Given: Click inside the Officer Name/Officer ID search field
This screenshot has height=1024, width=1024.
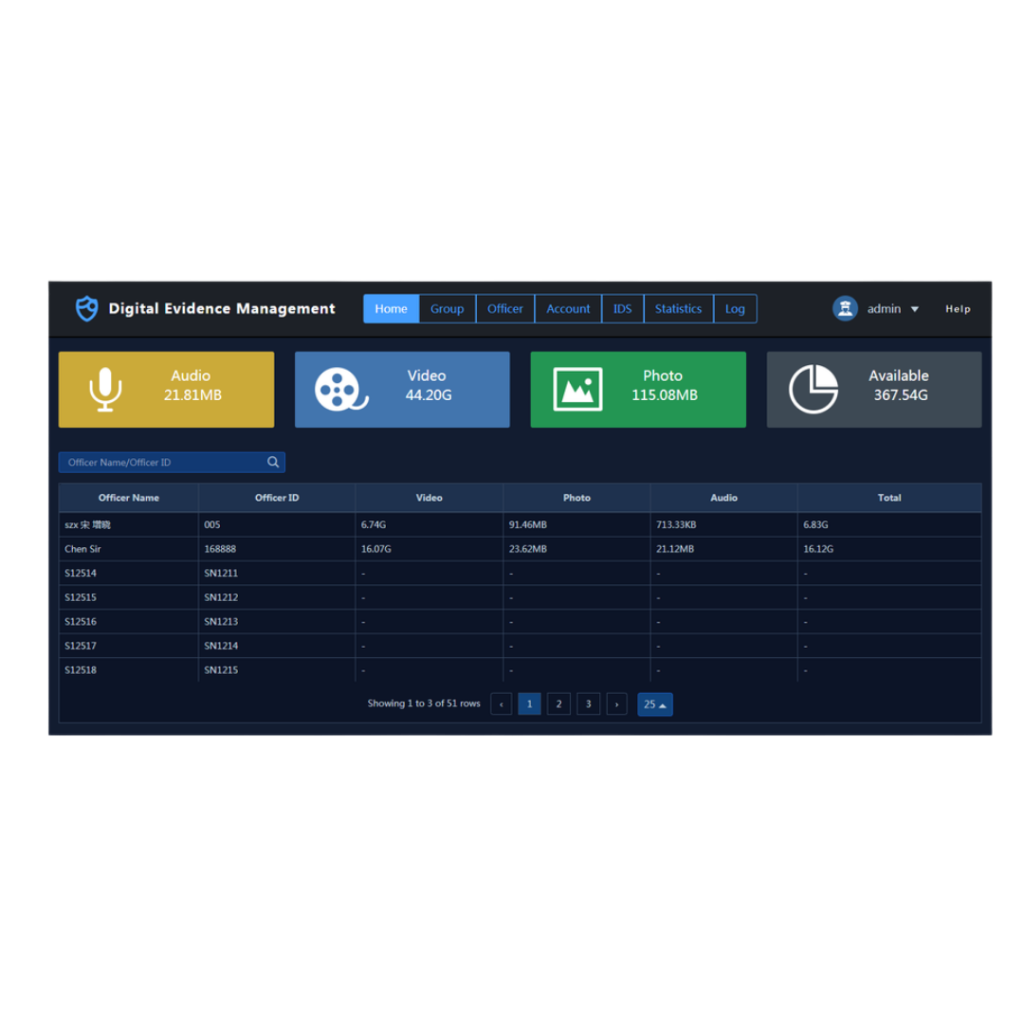Looking at the screenshot, I should tap(160, 462).
